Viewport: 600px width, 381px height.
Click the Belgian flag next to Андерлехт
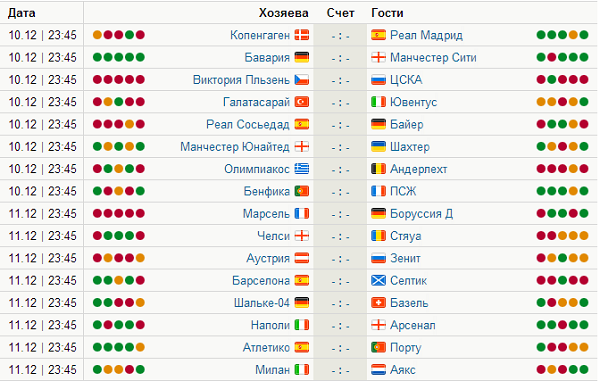(x=378, y=169)
